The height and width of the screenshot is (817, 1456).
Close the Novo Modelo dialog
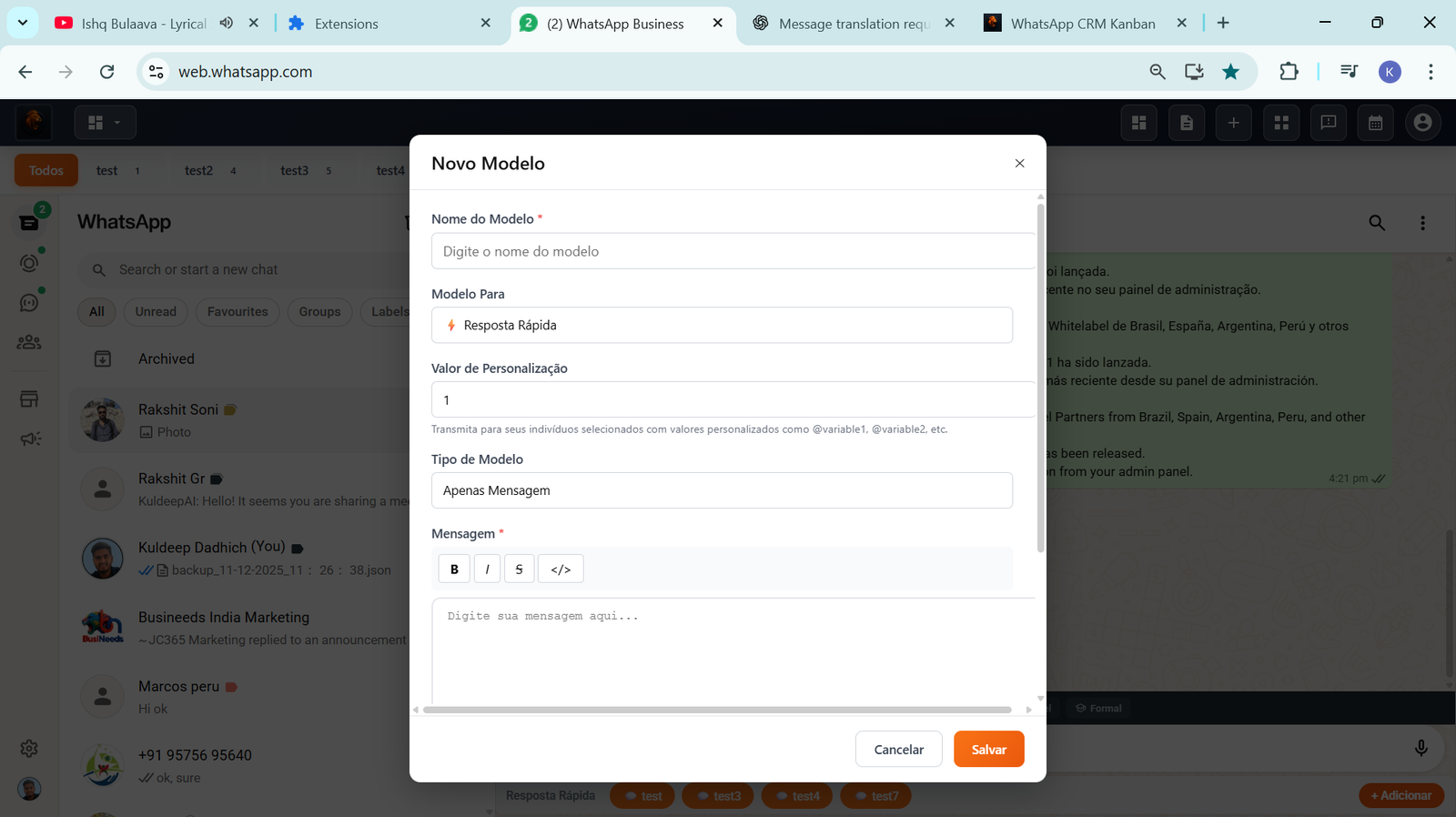pyautogui.click(x=1019, y=164)
